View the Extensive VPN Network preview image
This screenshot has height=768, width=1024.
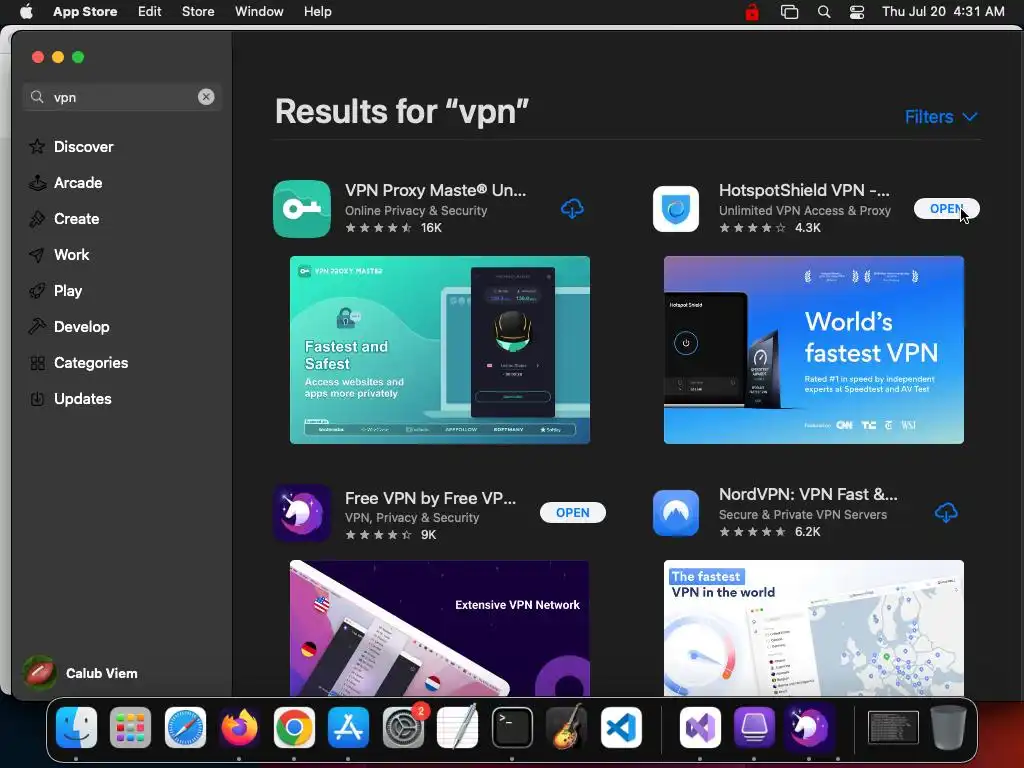click(440, 628)
